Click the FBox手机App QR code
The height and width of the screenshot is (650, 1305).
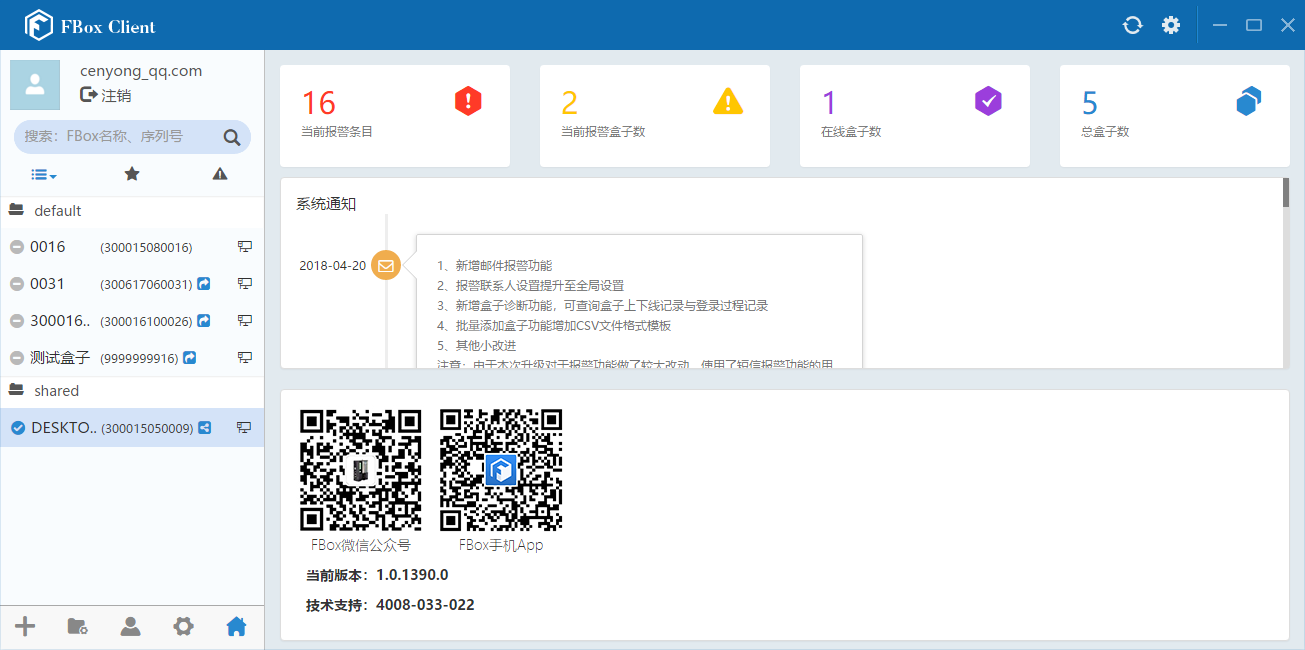[501, 470]
